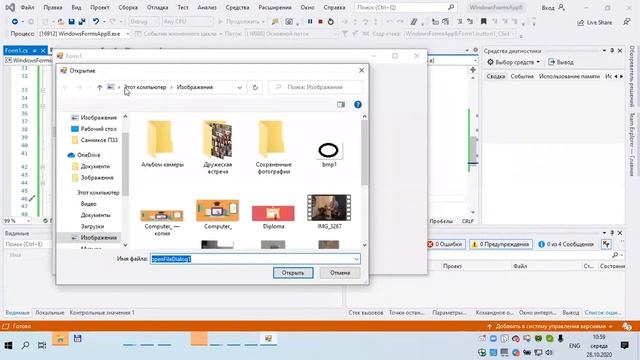Select Загрузки in navigation pane
640x360 pixels.
[x=92, y=226]
